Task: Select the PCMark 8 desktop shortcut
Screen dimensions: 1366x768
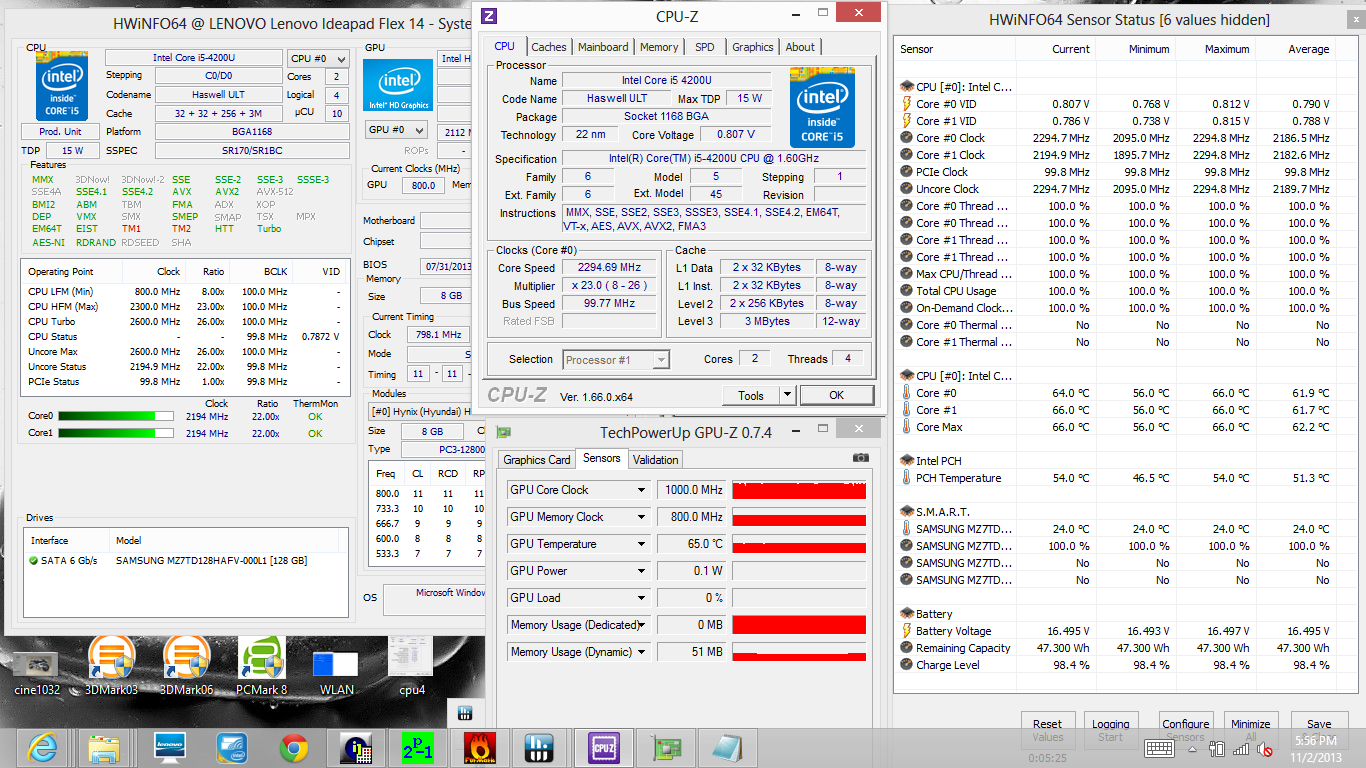Action: click(x=262, y=668)
